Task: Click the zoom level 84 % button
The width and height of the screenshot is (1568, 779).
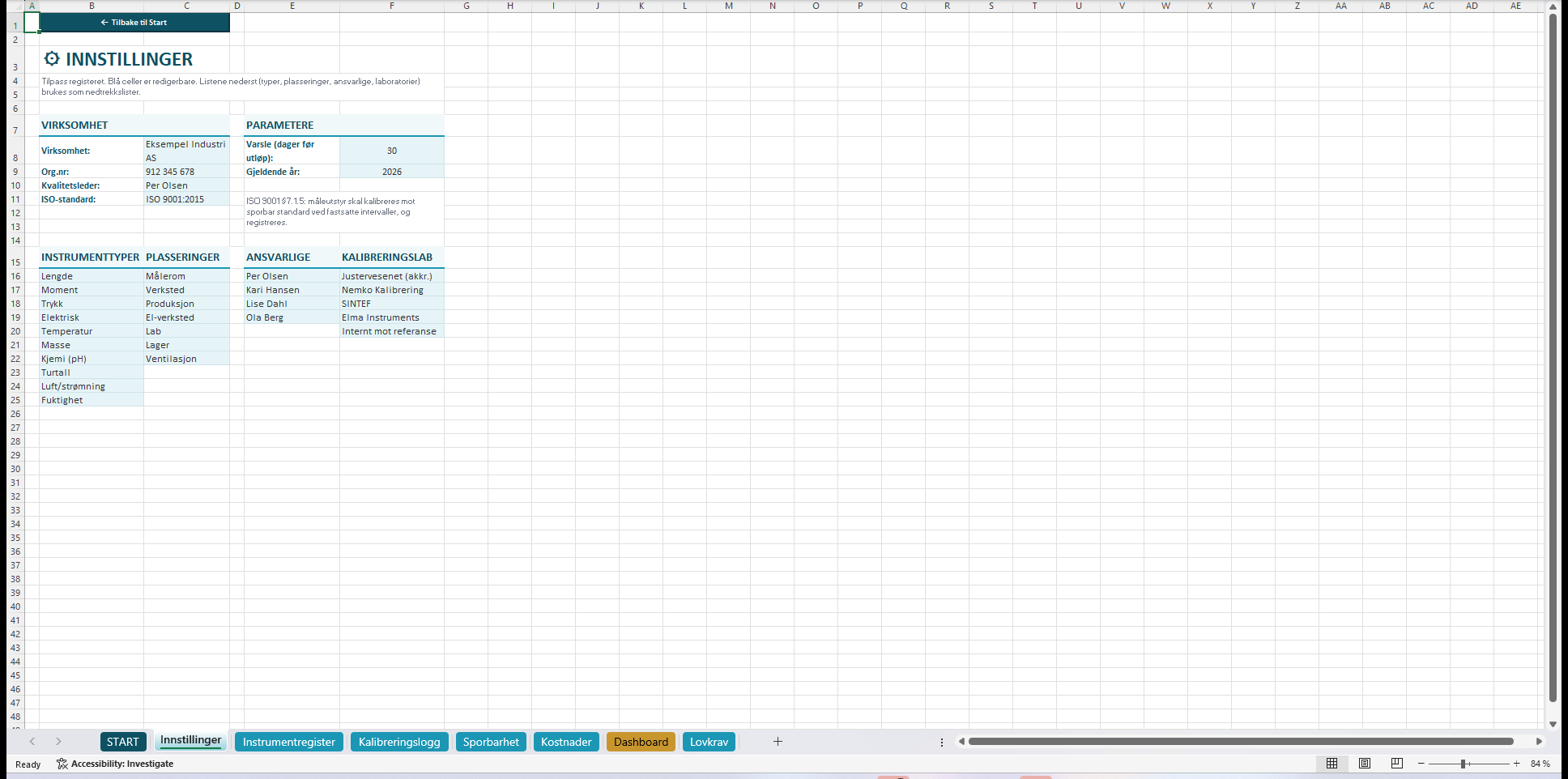Action: [x=1540, y=764]
